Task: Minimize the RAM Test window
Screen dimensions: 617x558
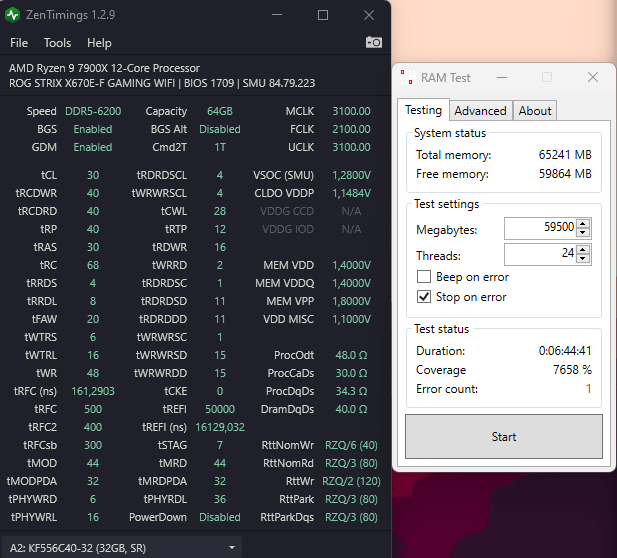Action: tap(502, 78)
